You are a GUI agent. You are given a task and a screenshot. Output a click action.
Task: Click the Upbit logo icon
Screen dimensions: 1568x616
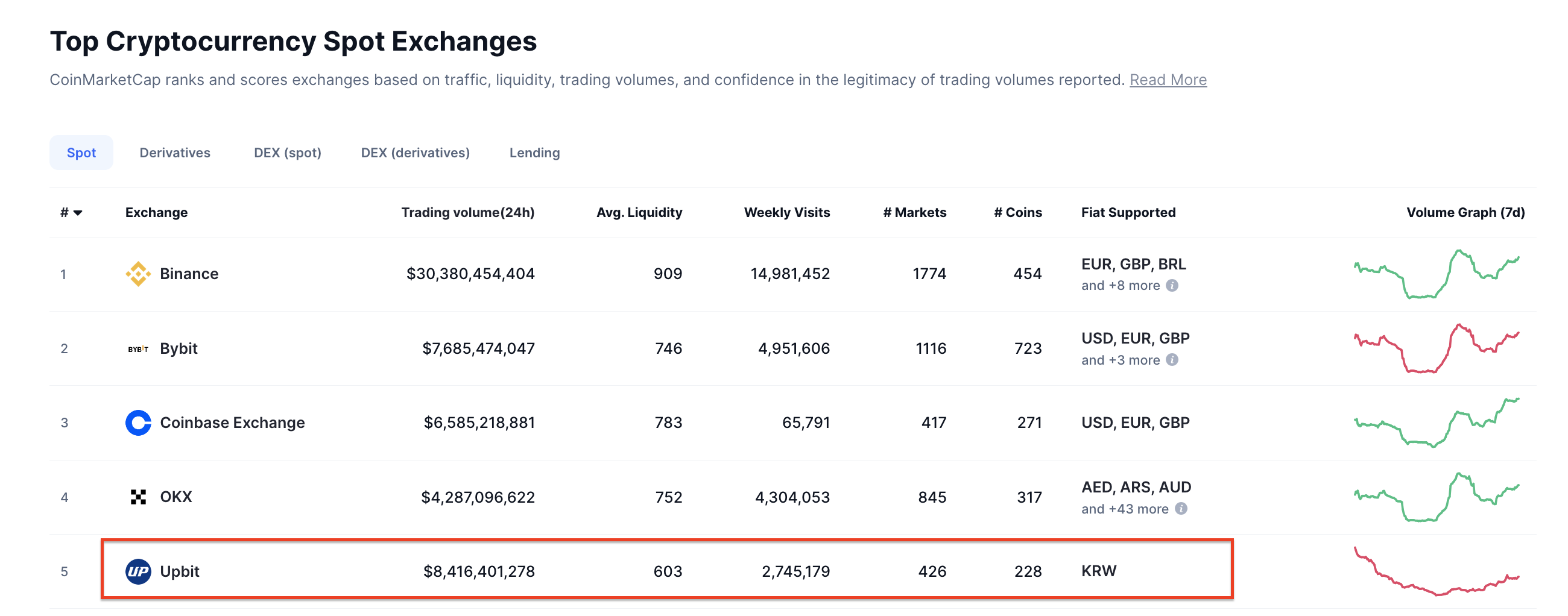138,571
